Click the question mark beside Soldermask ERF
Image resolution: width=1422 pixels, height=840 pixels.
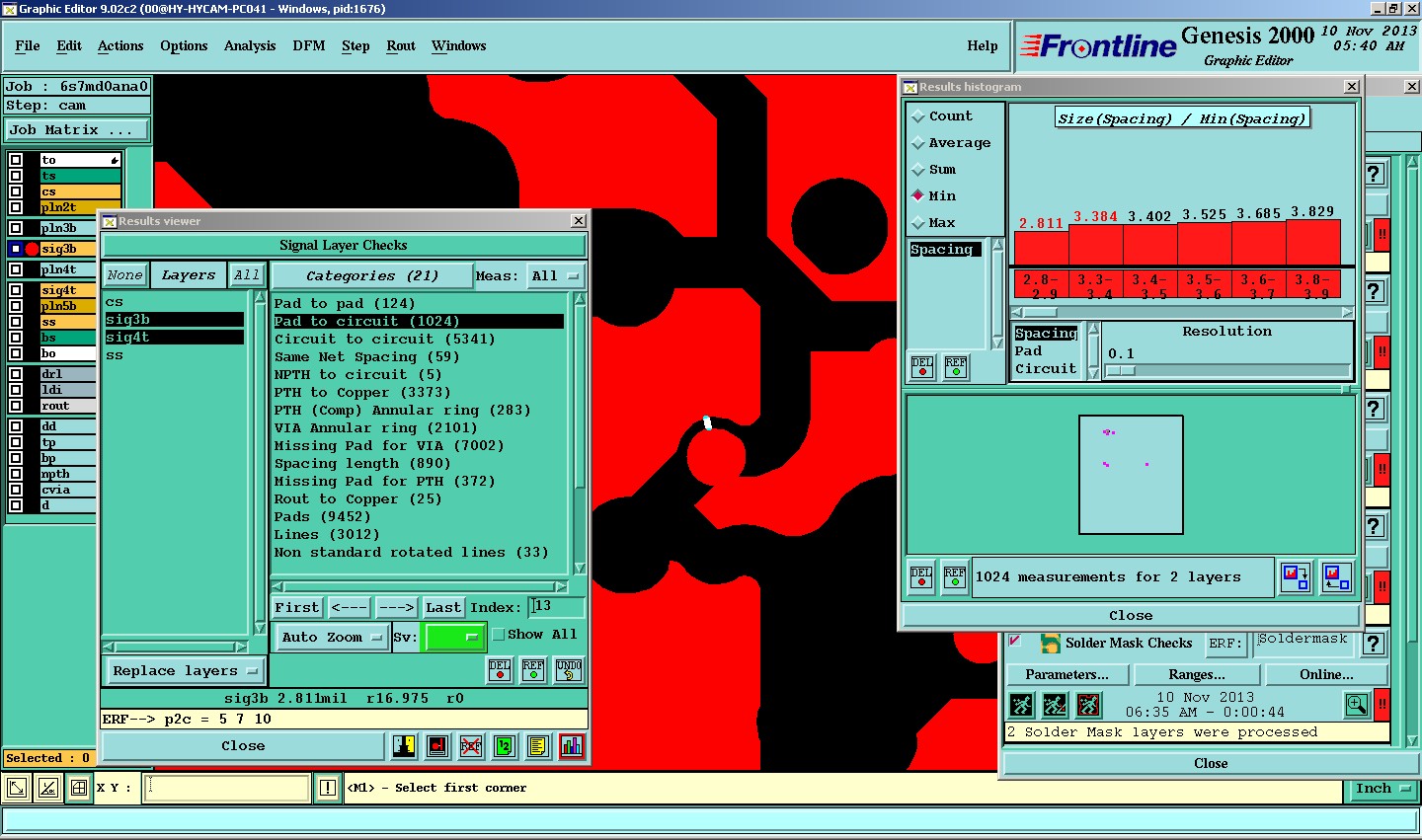coord(1374,644)
